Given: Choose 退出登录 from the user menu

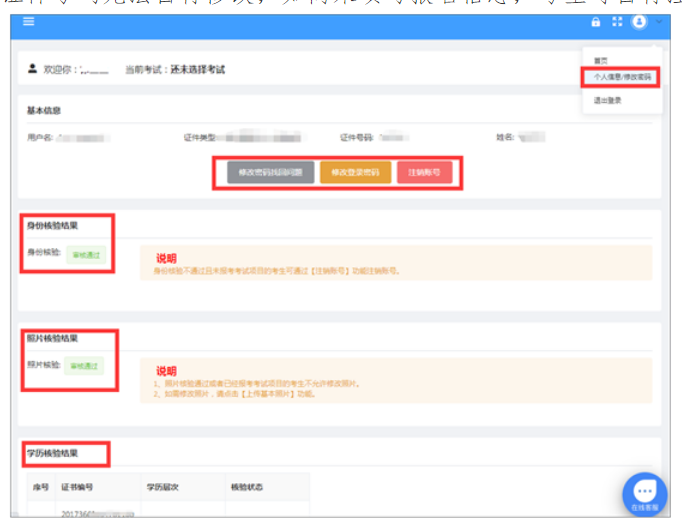Looking at the screenshot, I should point(608,100).
